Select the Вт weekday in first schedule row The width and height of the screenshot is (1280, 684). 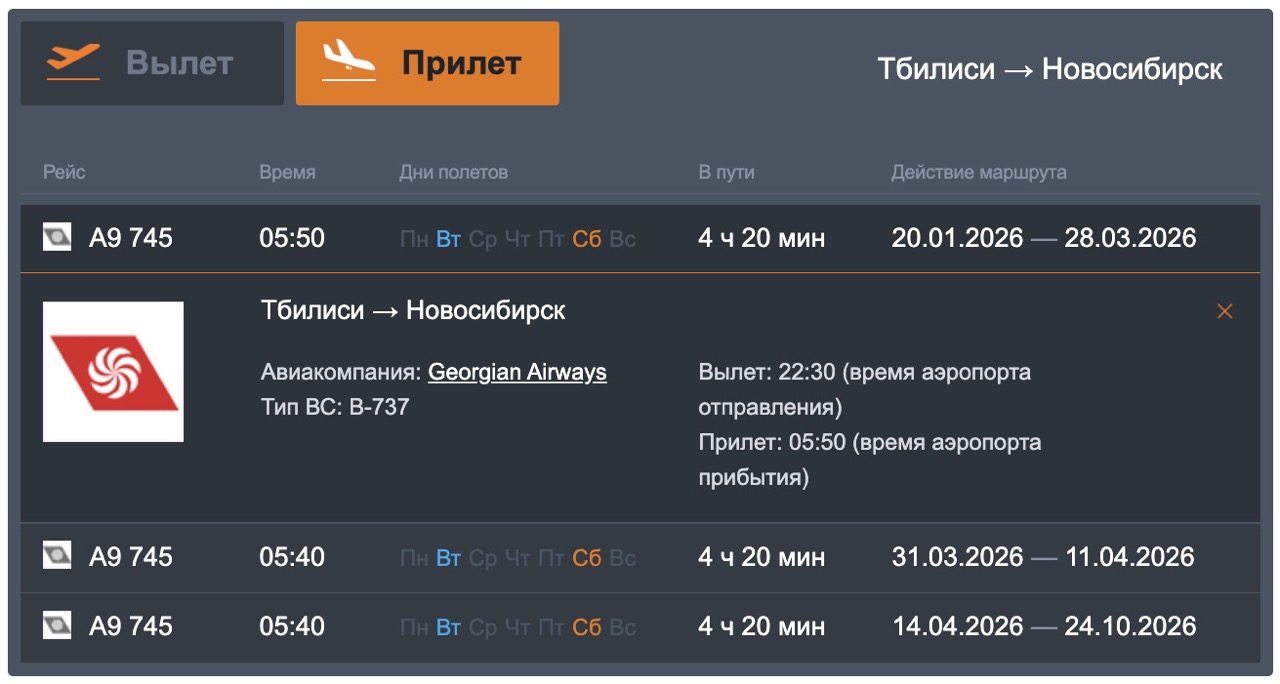click(448, 238)
